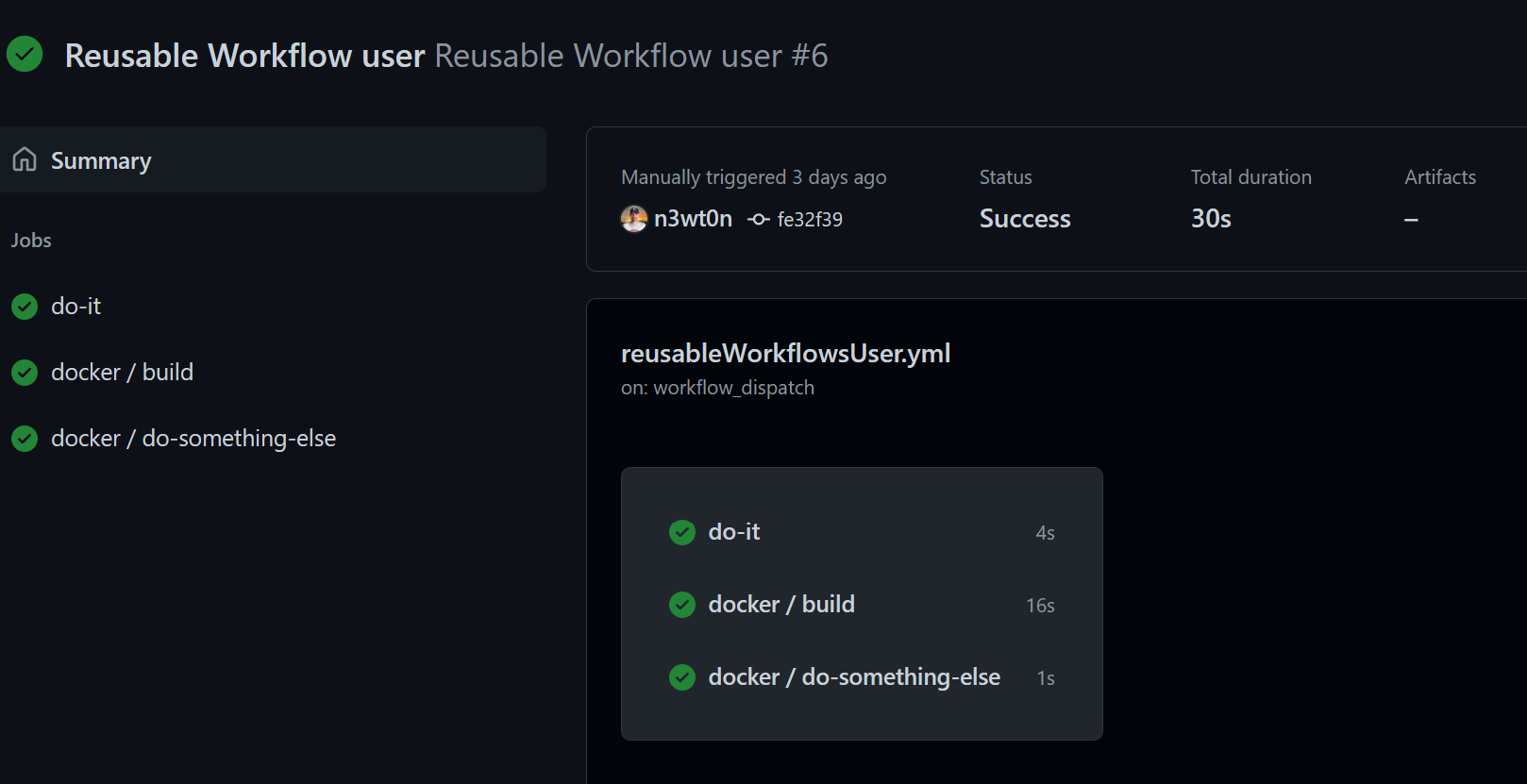Open do-it job in the workflow graph
Viewport: 1527px width, 784px height.
(x=734, y=532)
